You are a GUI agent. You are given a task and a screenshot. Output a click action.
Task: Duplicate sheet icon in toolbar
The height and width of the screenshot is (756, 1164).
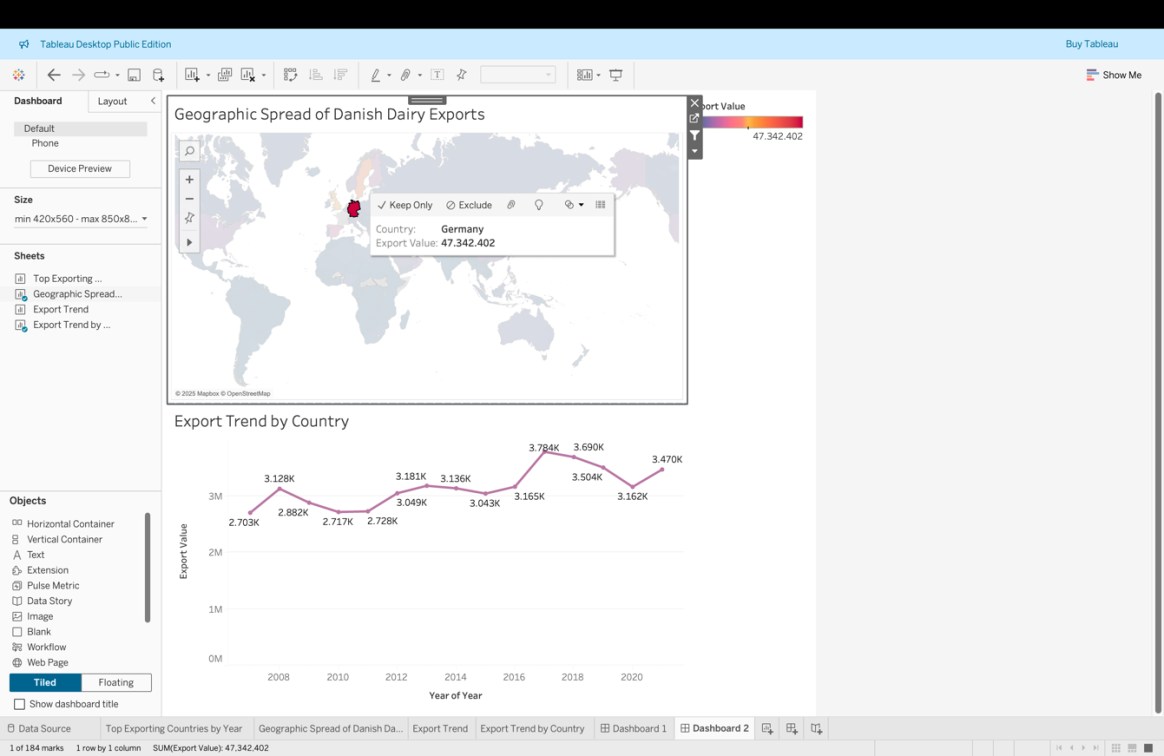(x=225, y=75)
